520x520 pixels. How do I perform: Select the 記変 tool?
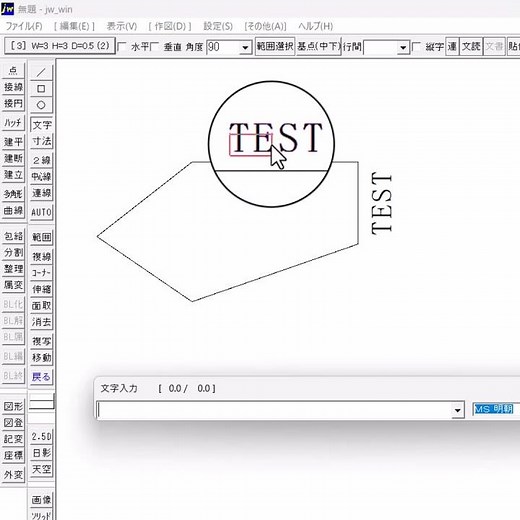coord(13,439)
